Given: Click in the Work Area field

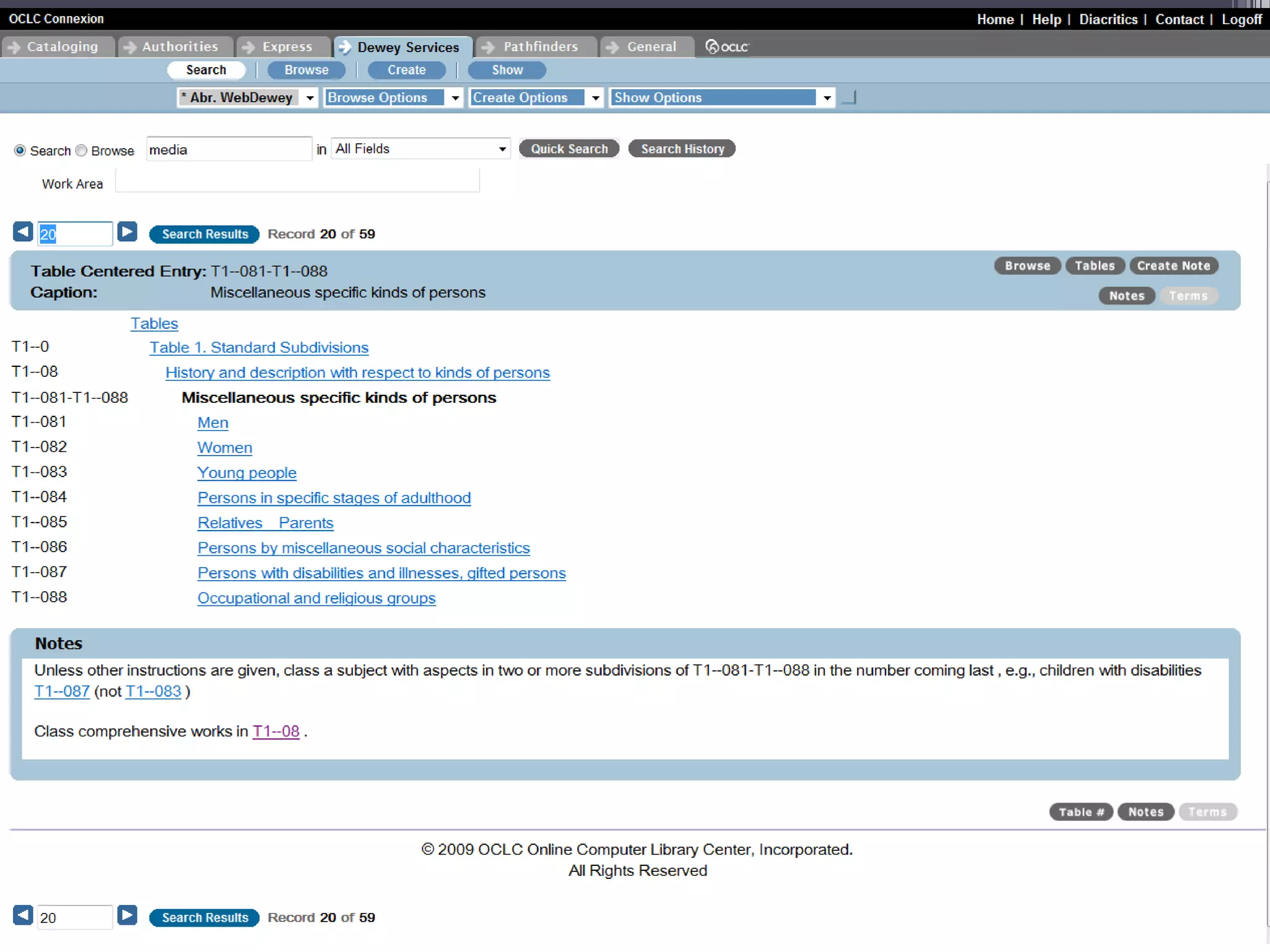Looking at the screenshot, I should (x=297, y=182).
